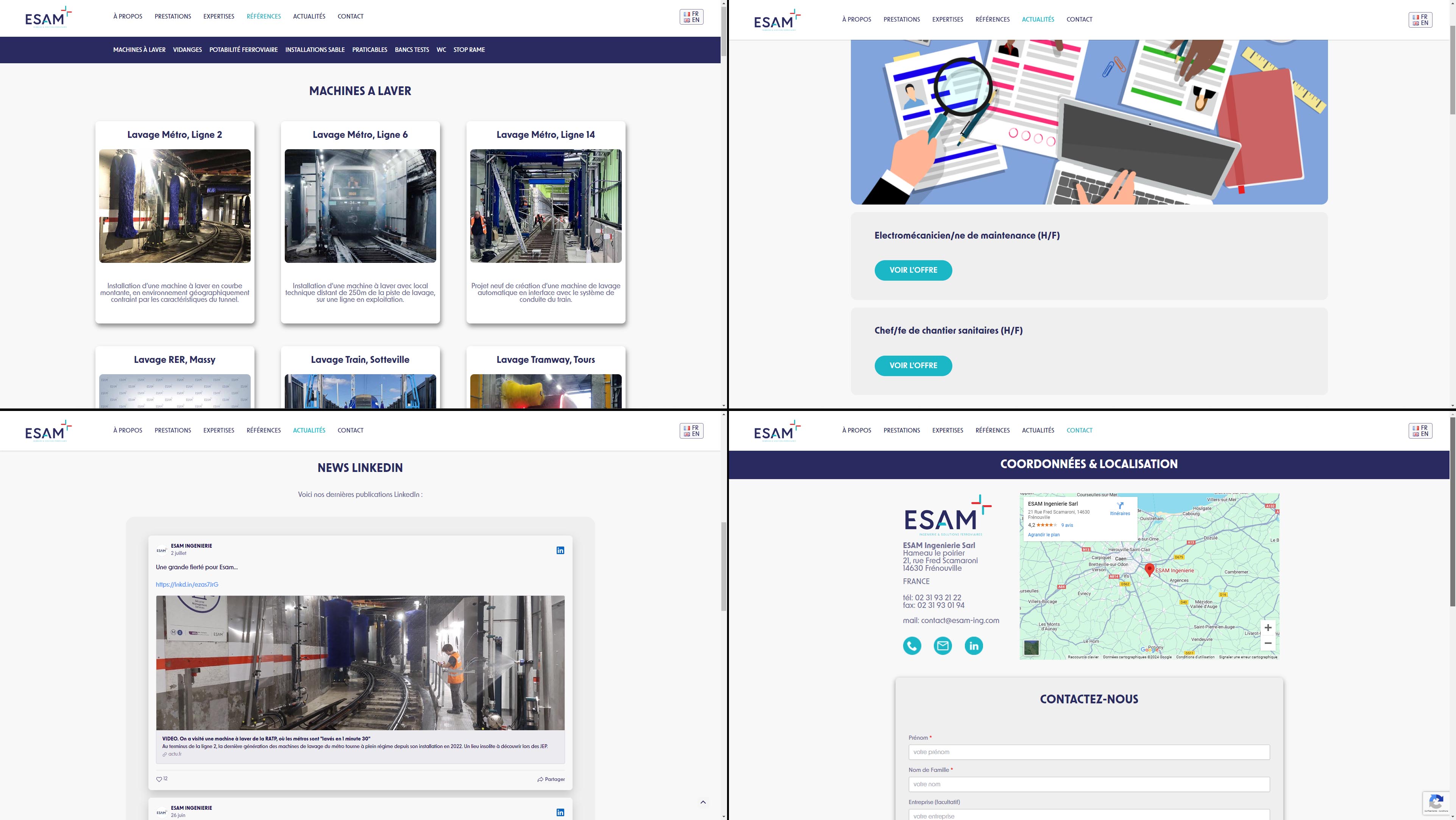Click VOIR L'OFFRE for Electromécanicien de maintenance
The image size is (1456, 820).
(x=913, y=270)
